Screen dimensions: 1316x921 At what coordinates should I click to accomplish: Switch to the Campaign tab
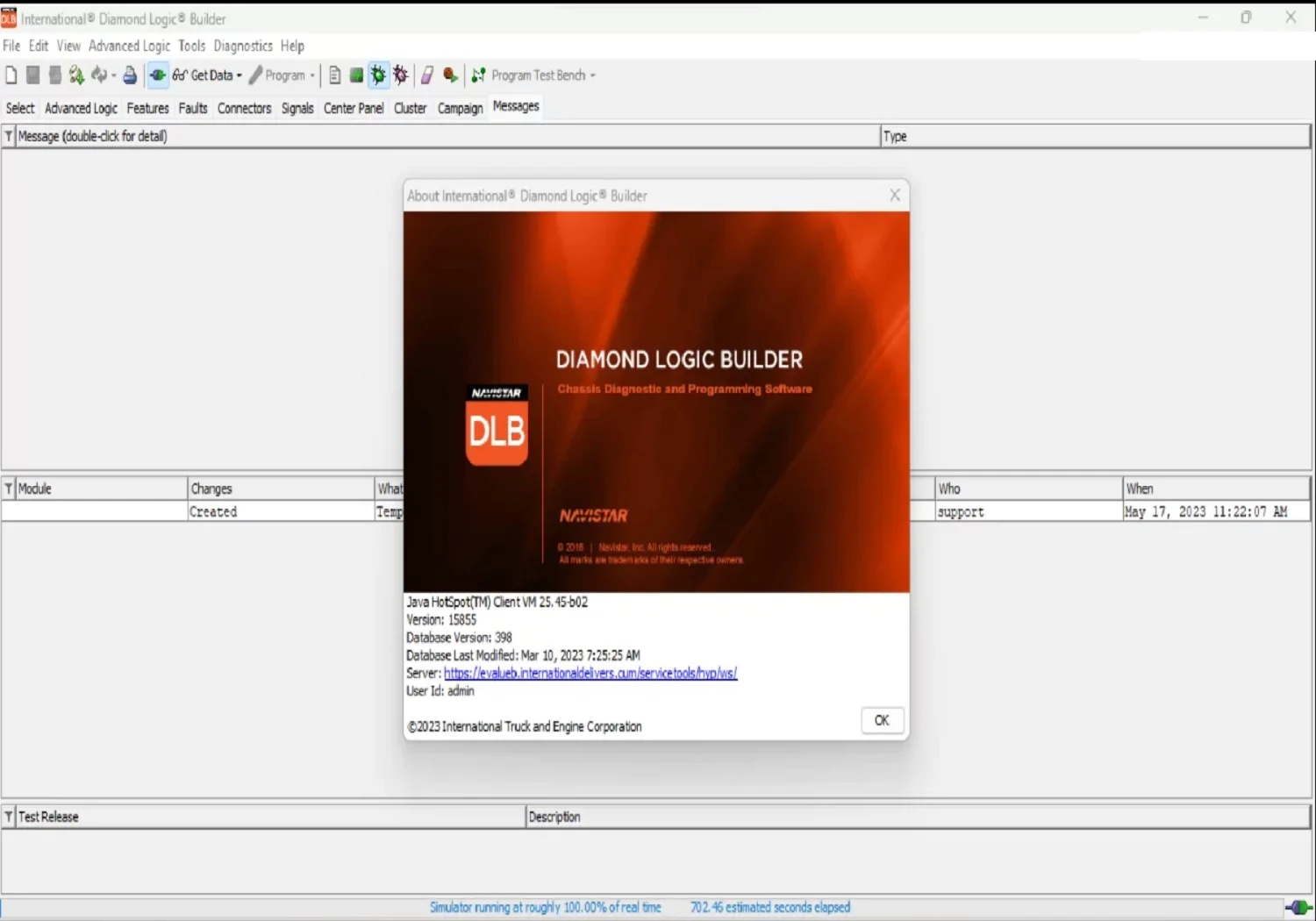click(x=460, y=108)
